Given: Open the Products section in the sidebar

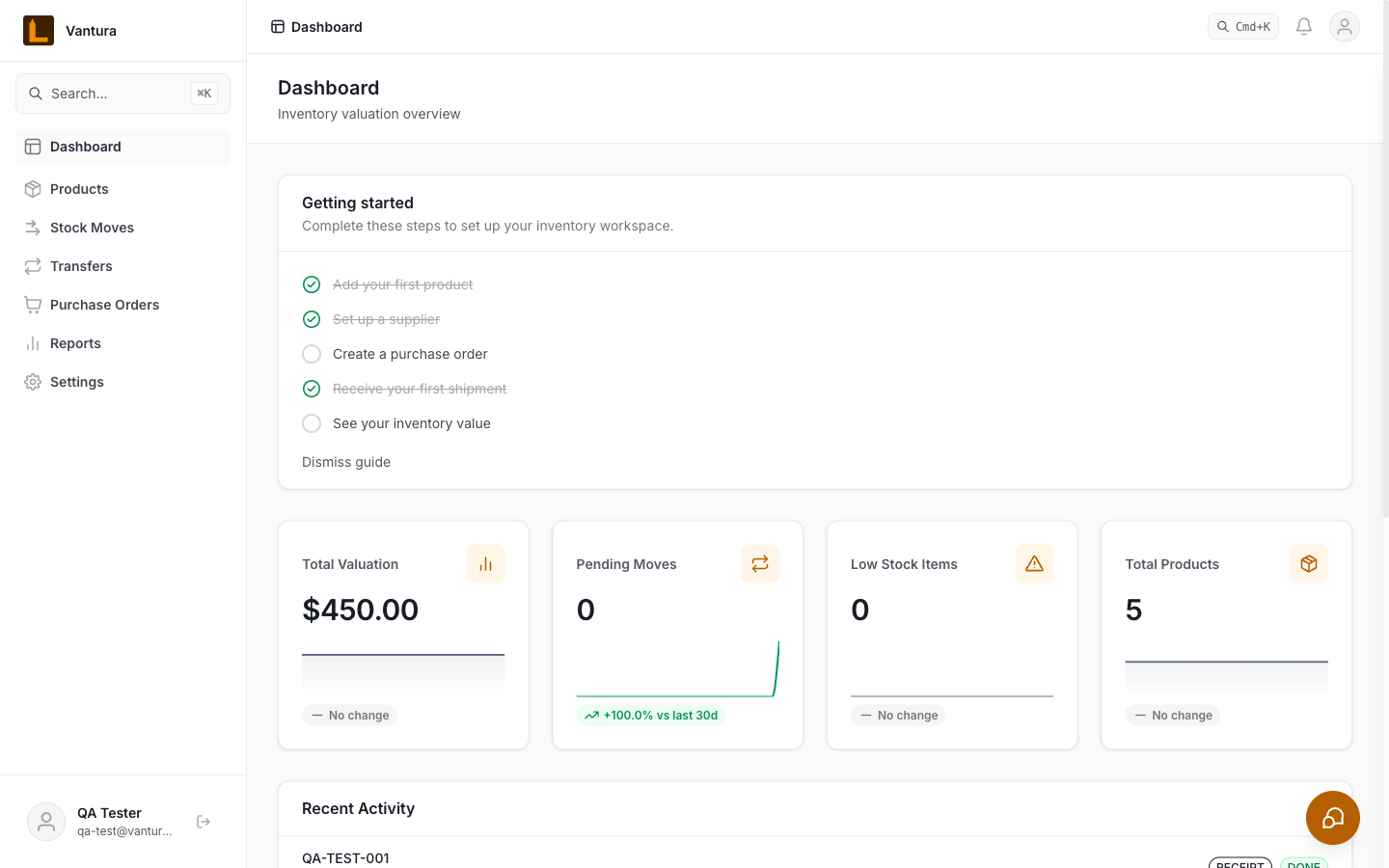Looking at the screenshot, I should pyautogui.click(x=79, y=189).
